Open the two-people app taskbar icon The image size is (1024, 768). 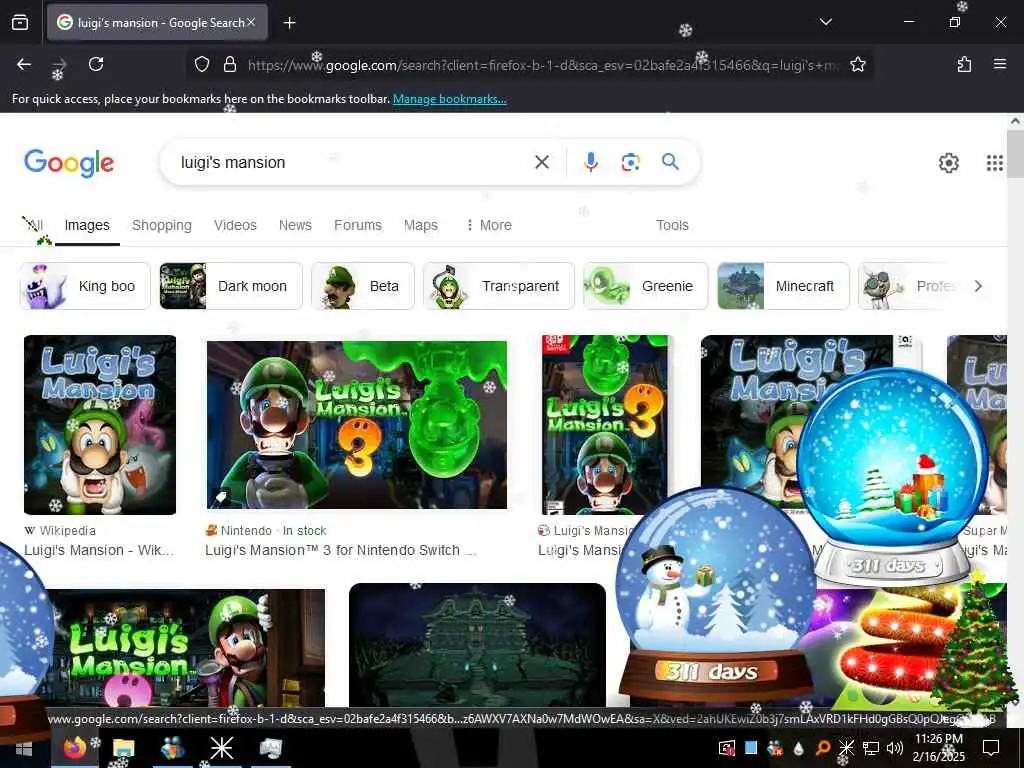(x=172, y=748)
